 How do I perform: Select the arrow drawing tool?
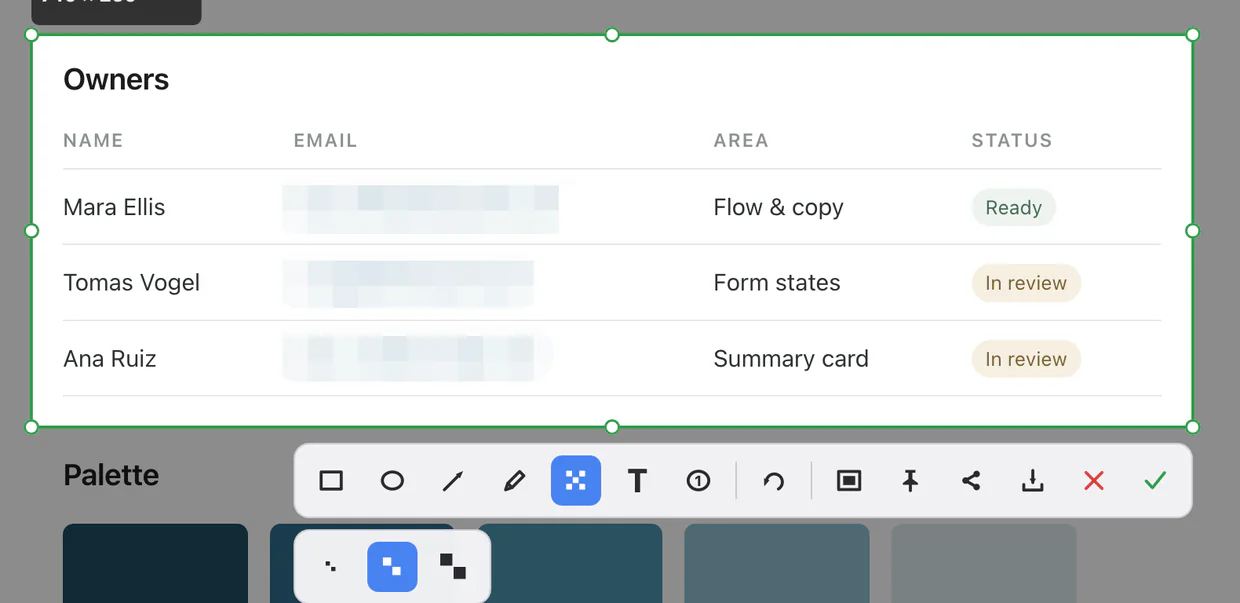[x=453, y=481]
